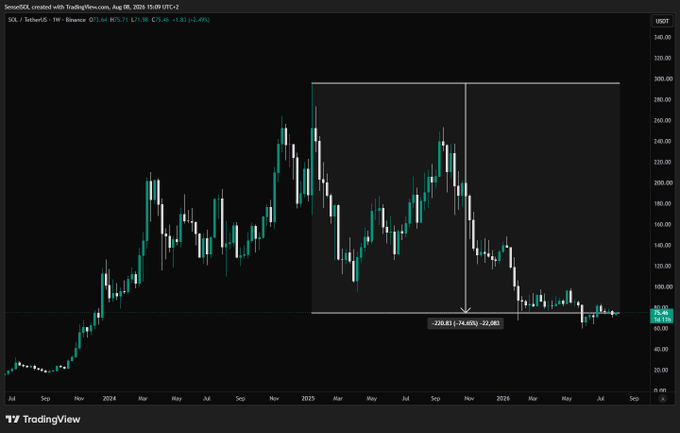This screenshot has height=433, width=680.
Task: Click the 260.00 price axis label
Action: (x=663, y=121)
